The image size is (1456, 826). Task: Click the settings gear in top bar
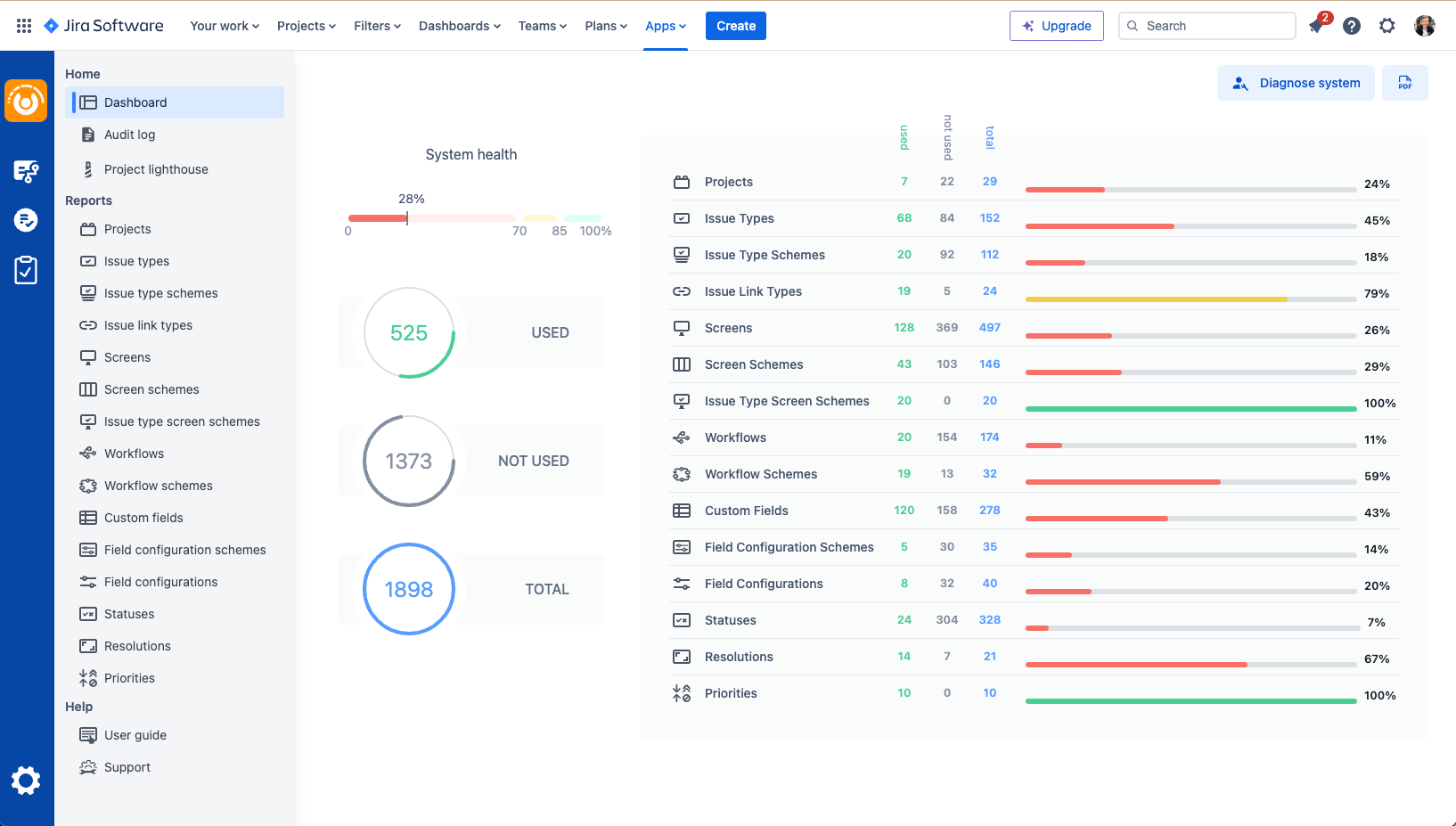(1386, 26)
